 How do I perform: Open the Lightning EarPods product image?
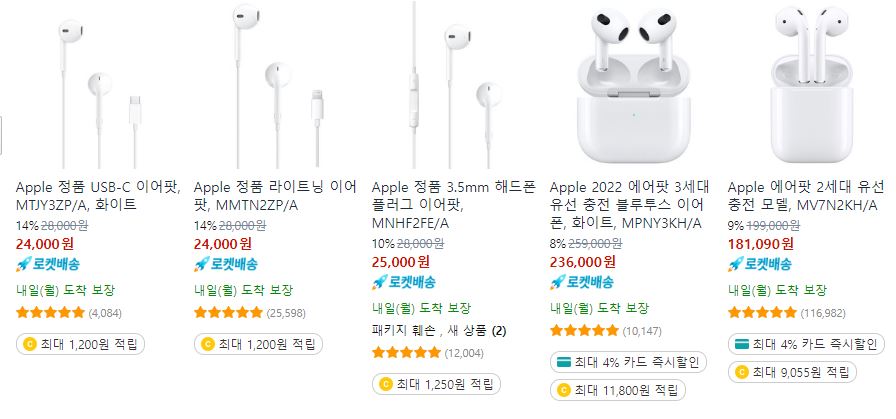point(276,86)
